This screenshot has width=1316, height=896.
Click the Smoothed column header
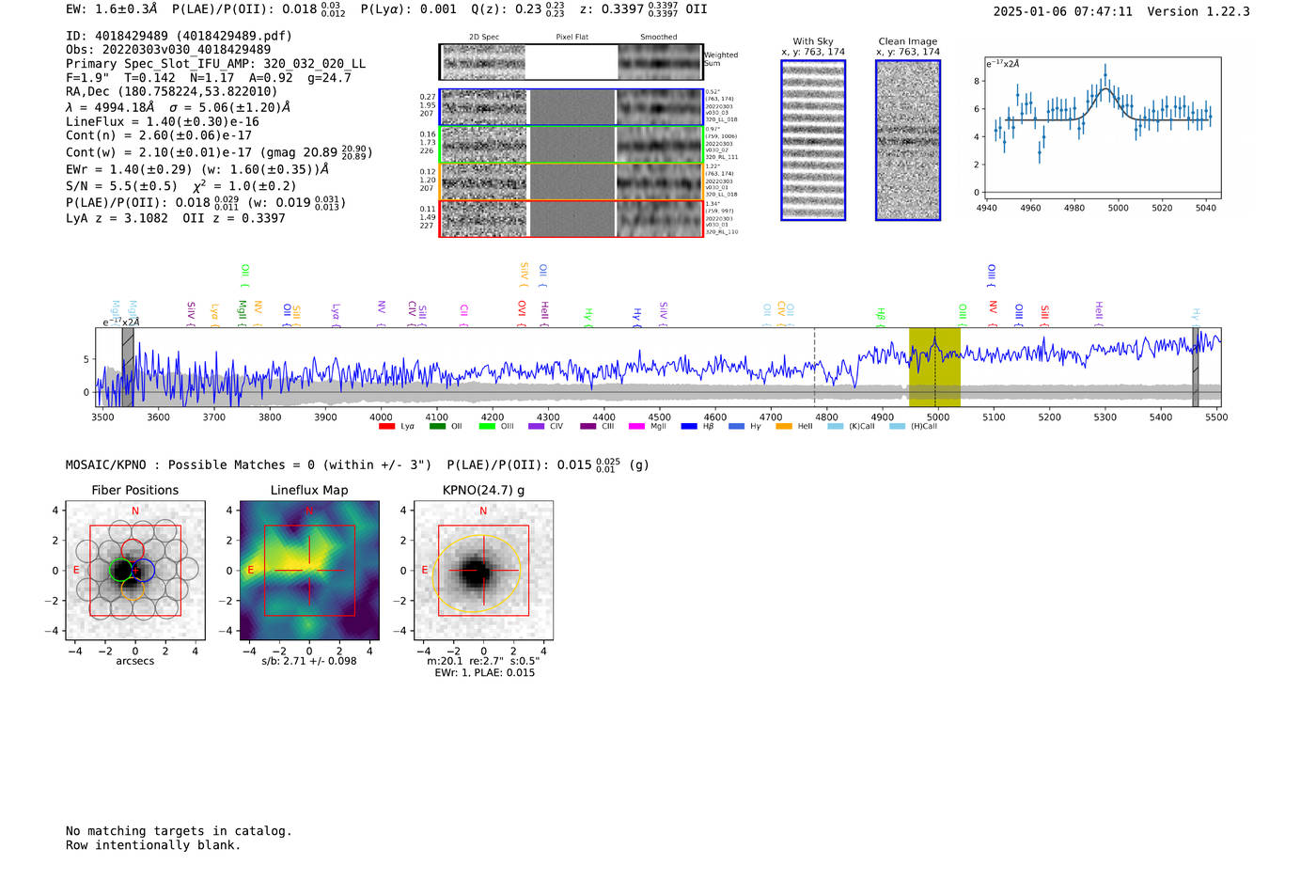coord(659,38)
